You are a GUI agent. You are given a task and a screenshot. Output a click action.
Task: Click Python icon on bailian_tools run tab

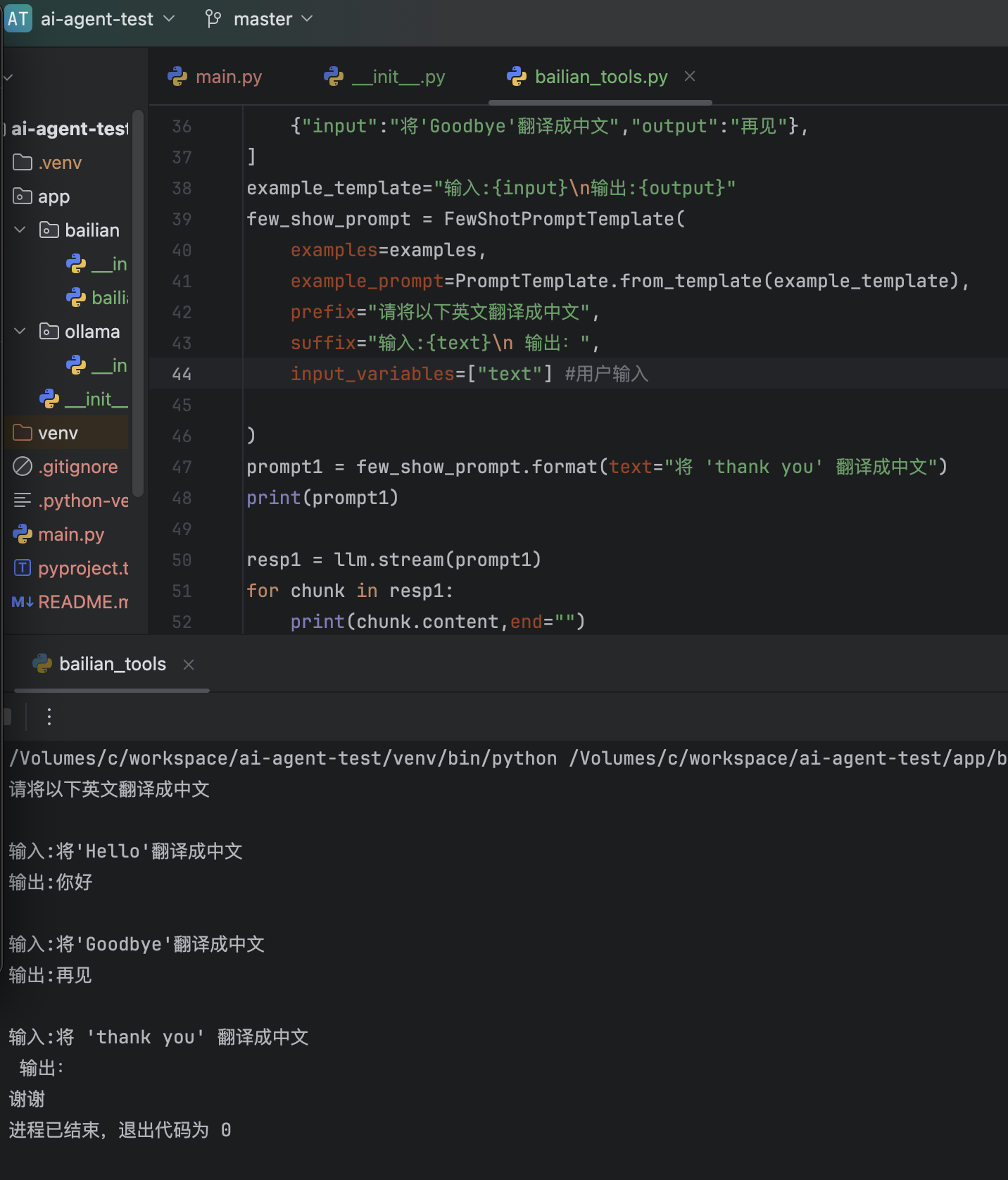click(x=42, y=663)
